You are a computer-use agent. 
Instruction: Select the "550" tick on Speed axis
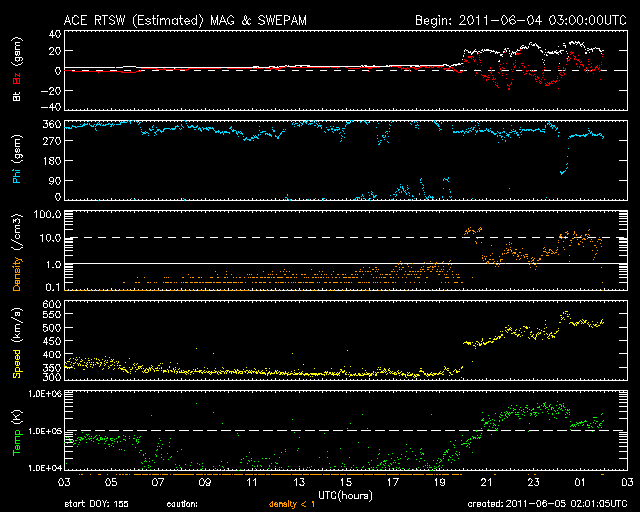[x=52, y=314]
